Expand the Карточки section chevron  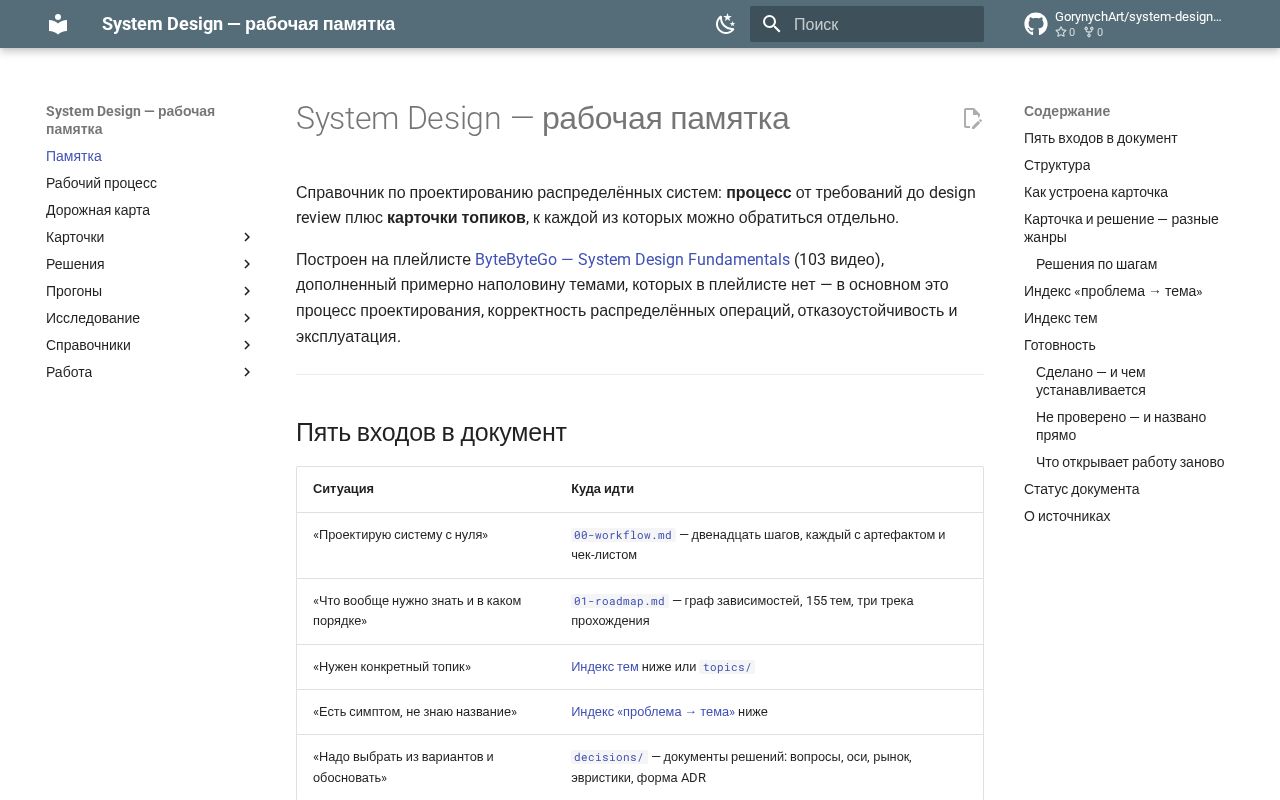pos(247,237)
